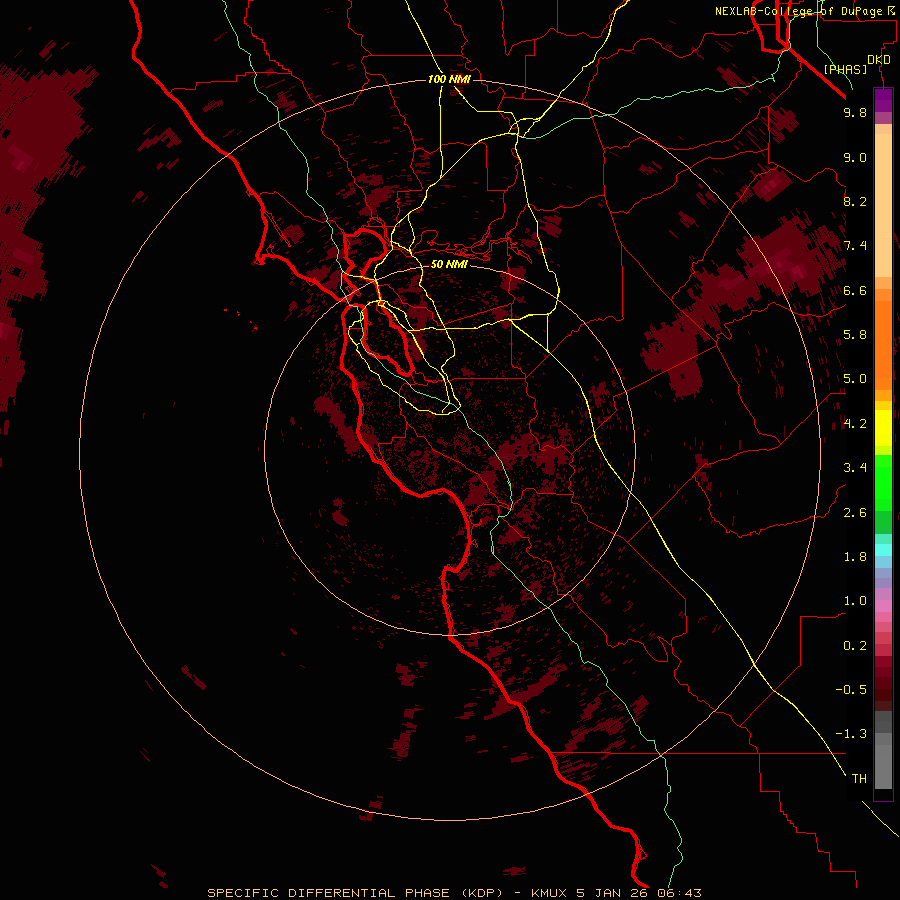Click the Specific Differential Phase (KDP) caption

pyautogui.click(x=355, y=893)
